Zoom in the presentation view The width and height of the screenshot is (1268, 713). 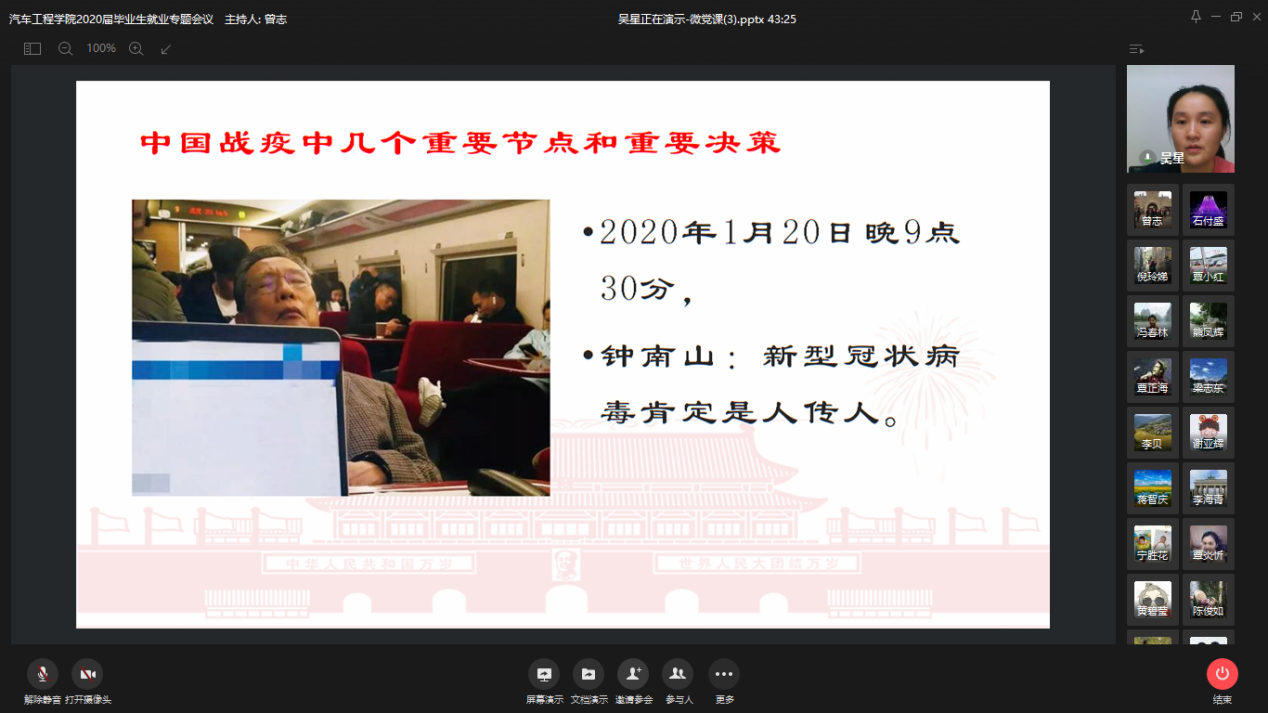136,48
